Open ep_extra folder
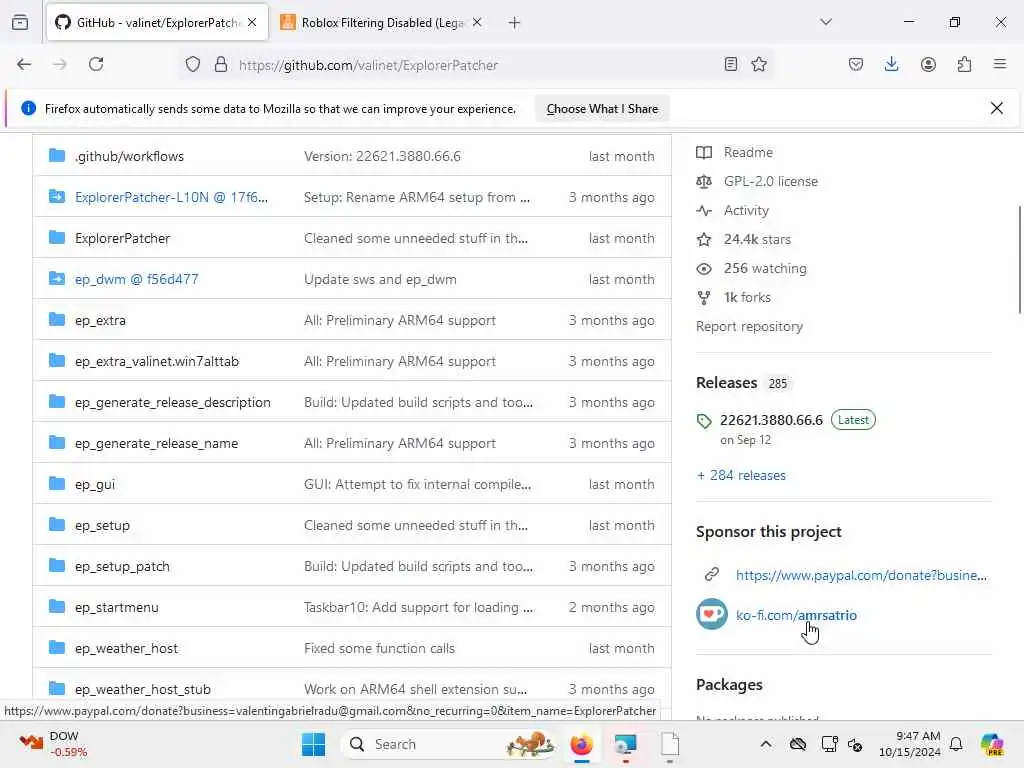The image size is (1024, 768). click(100, 321)
